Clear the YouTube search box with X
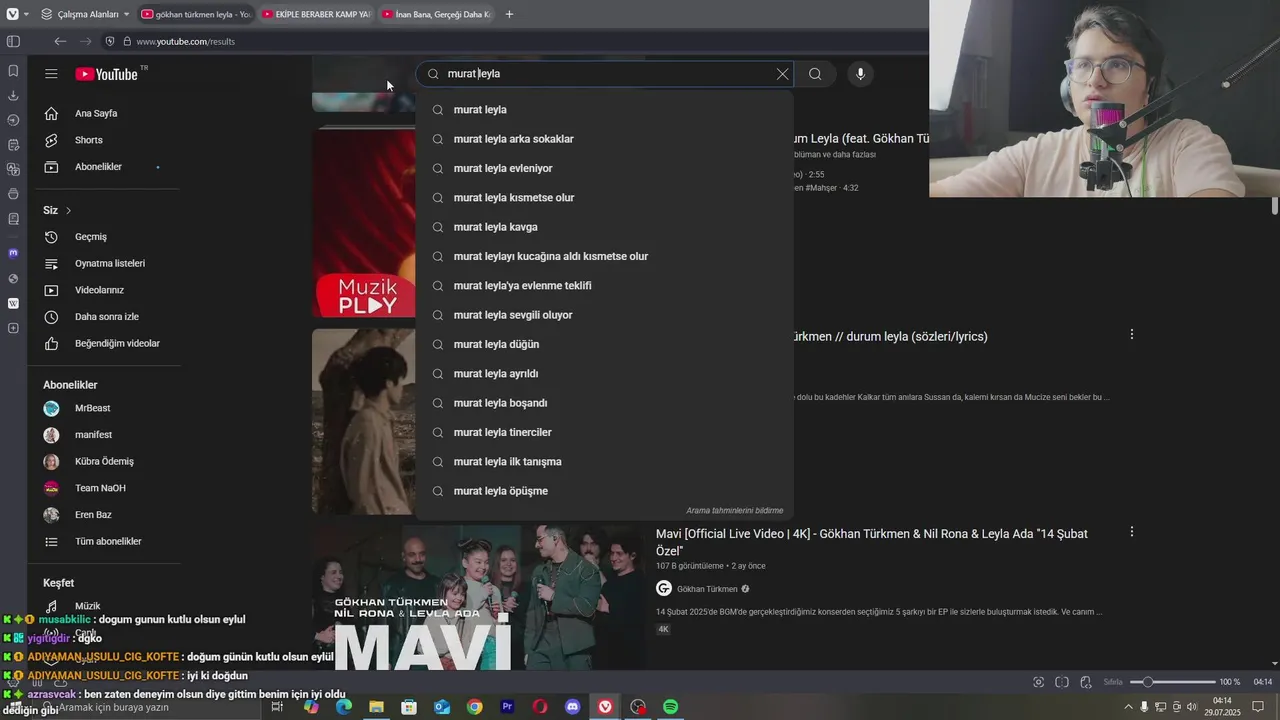 [x=783, y=74]
